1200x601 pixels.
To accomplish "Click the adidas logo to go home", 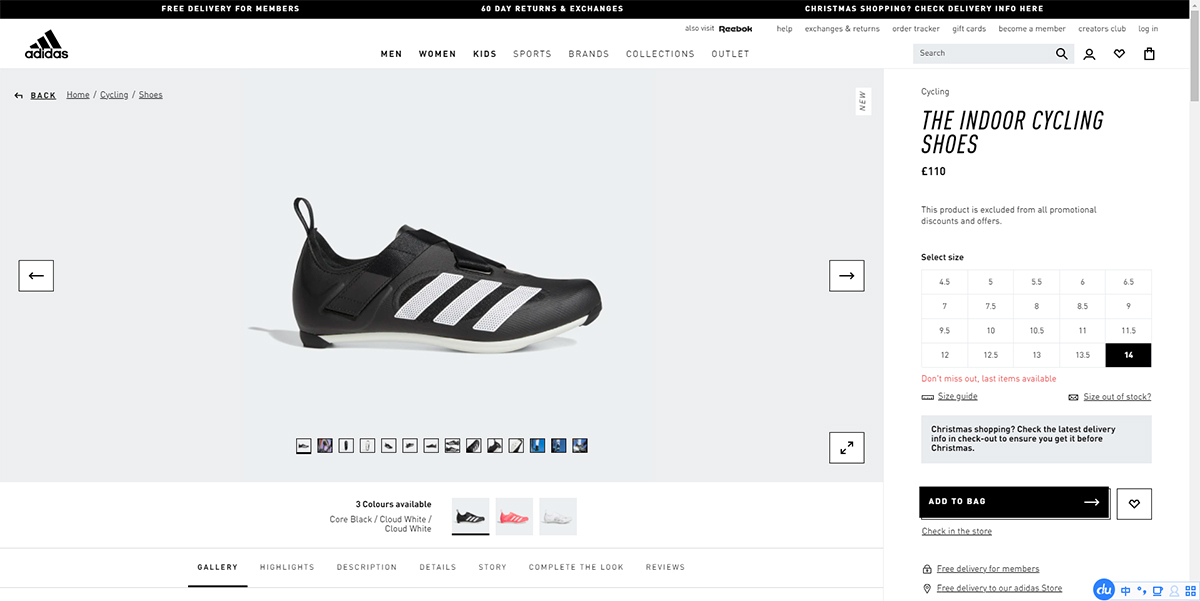I will [46, 45].
